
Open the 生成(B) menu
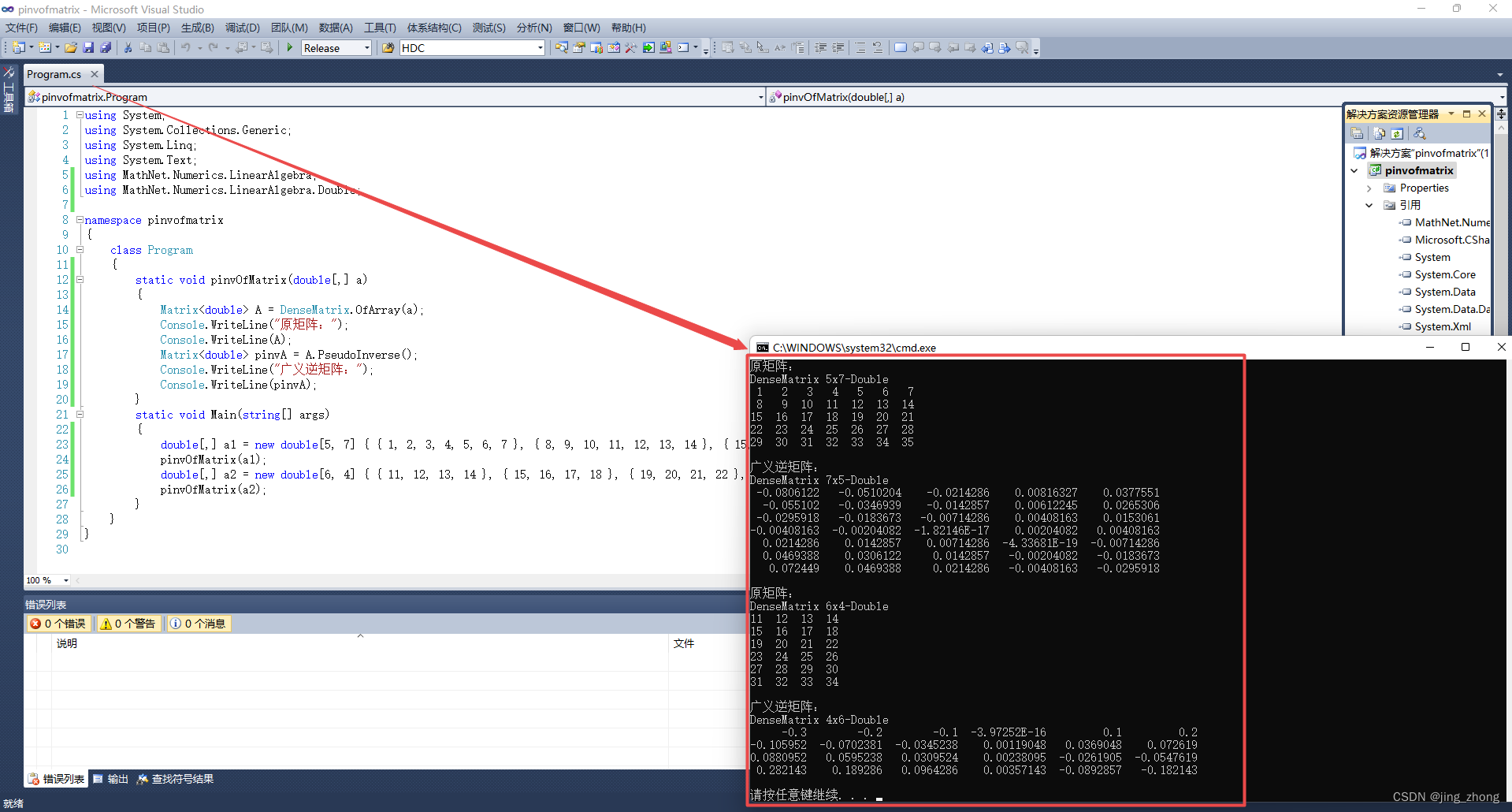tap(198, 28)
